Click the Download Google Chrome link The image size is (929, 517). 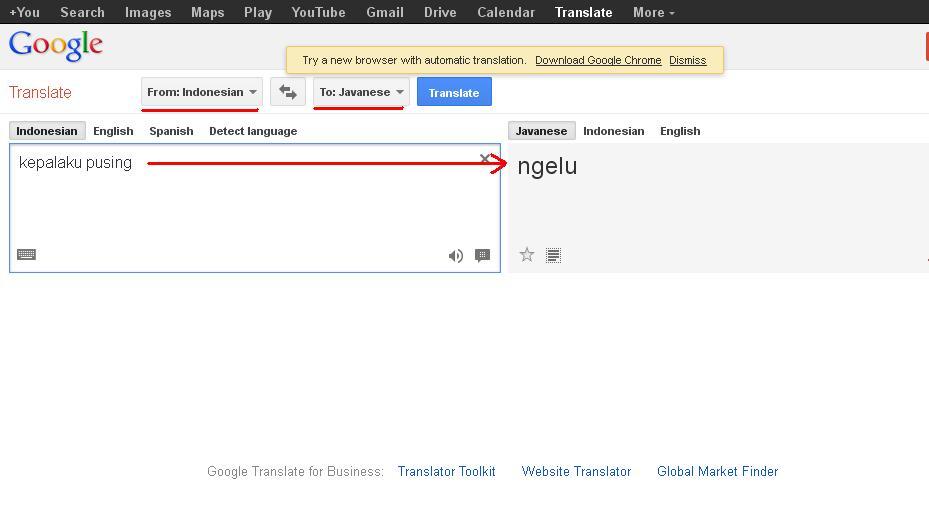pyautogui.click(x=598, y=60)
